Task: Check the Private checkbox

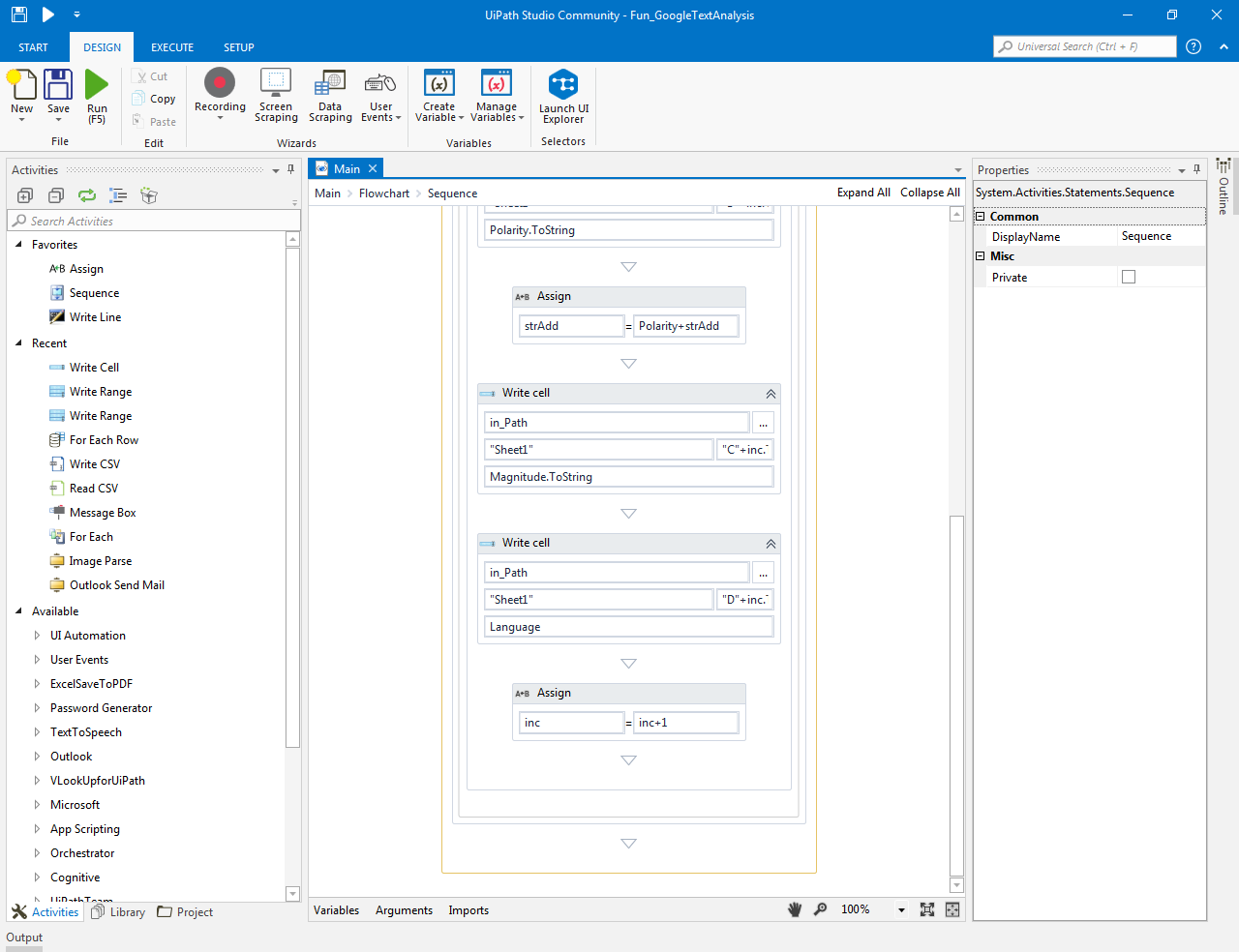Action: (1129, 277)
